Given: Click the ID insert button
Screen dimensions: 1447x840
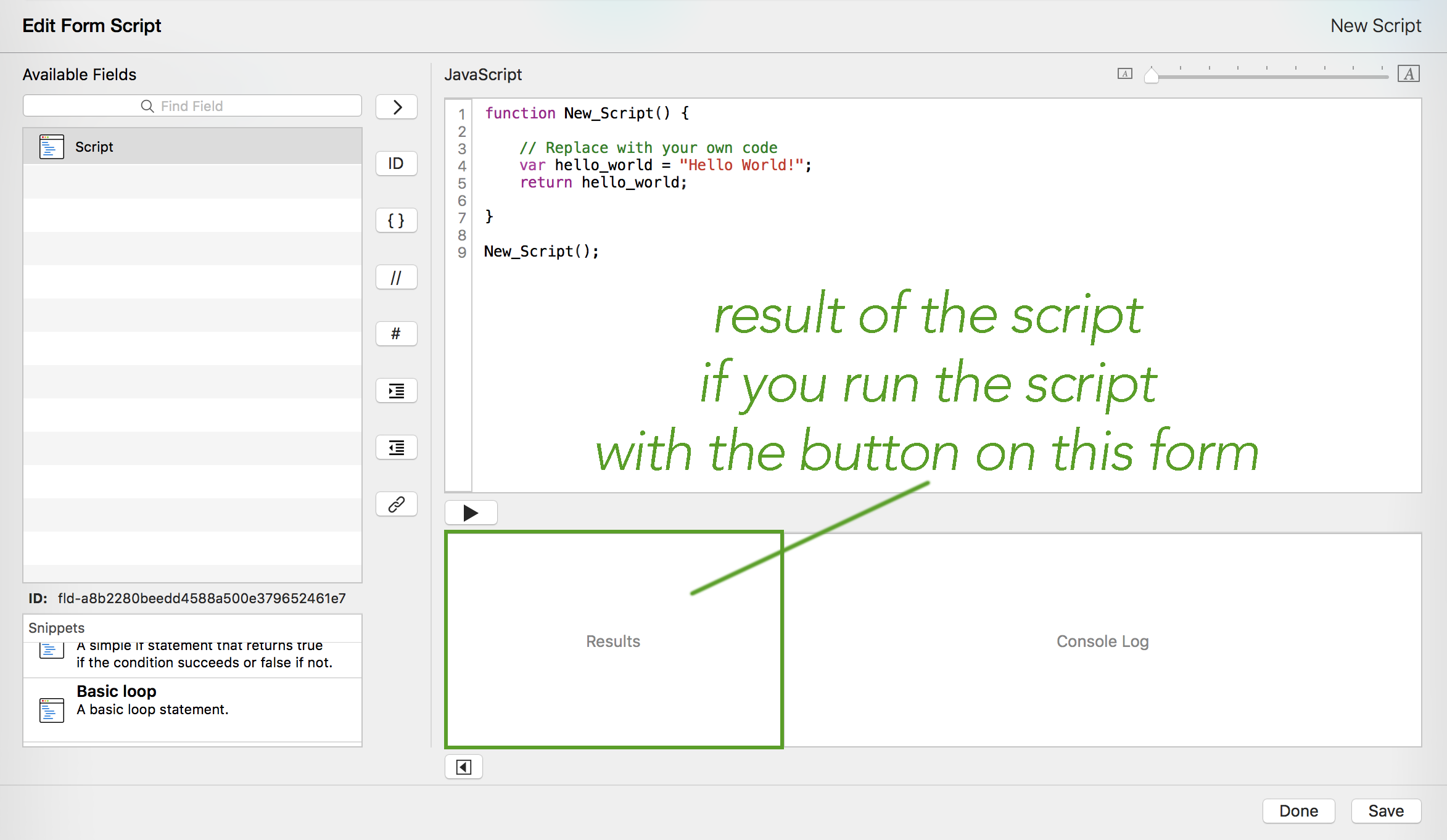Looking at the screenshot, I should (x=397, y=163).
